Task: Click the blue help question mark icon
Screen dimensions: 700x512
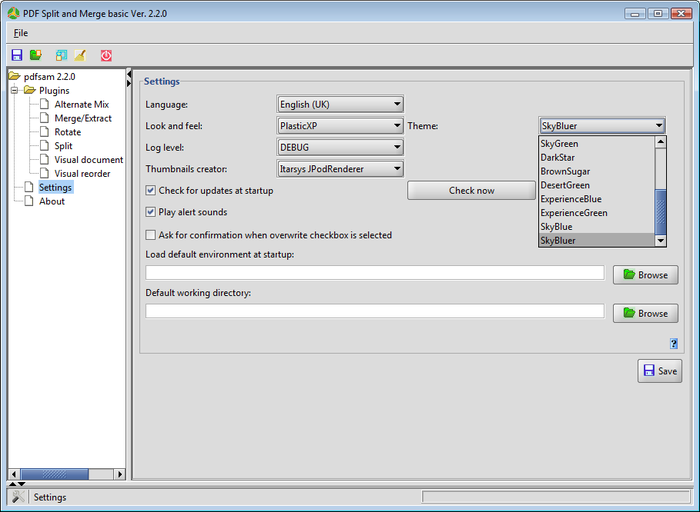Action: 674,343
